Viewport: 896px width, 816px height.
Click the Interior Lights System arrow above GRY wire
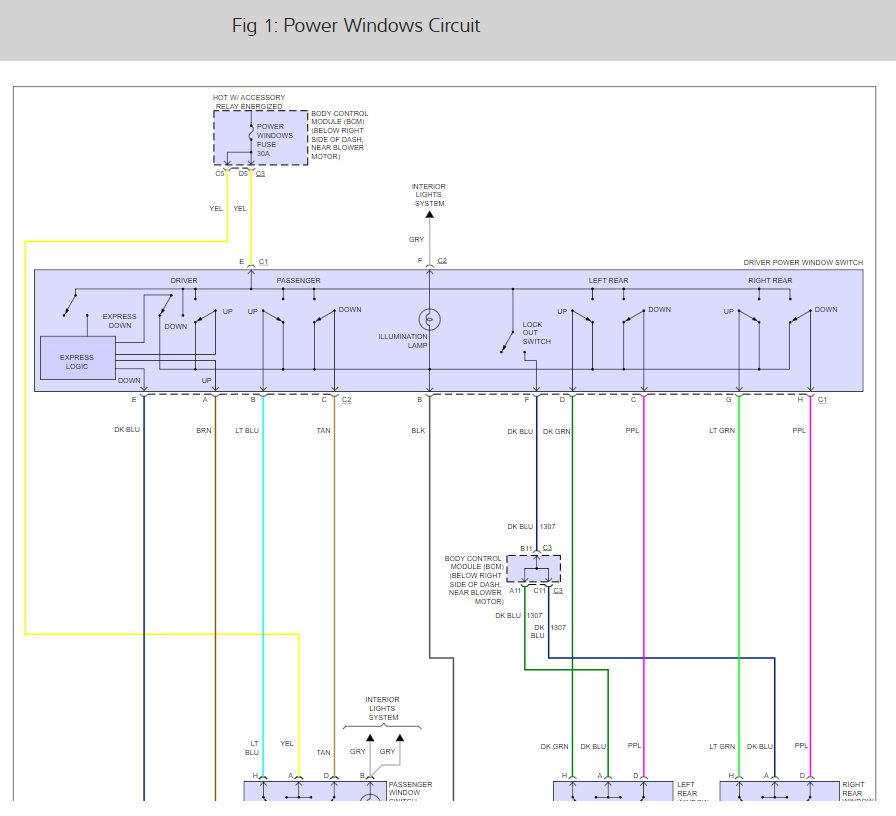430,212
